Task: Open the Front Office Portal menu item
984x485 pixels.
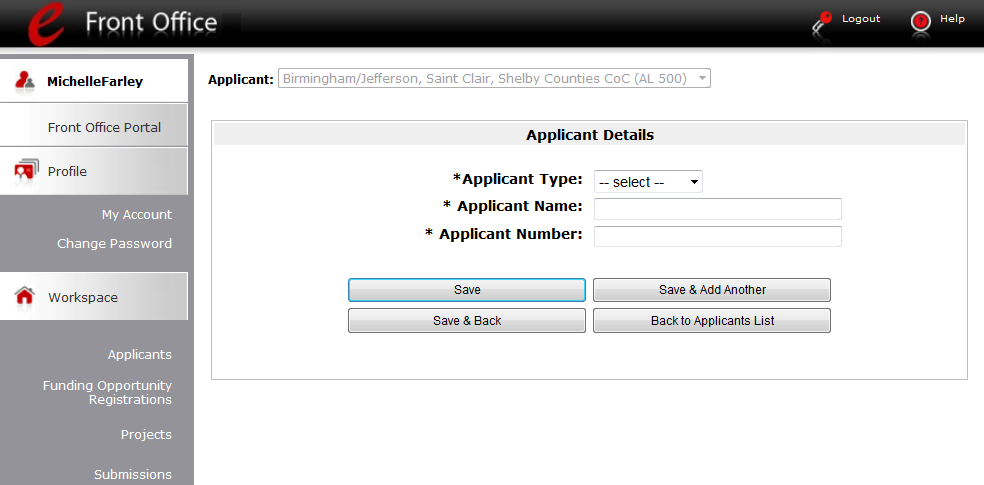Action: pyautogui.click(x=94, y=127)
